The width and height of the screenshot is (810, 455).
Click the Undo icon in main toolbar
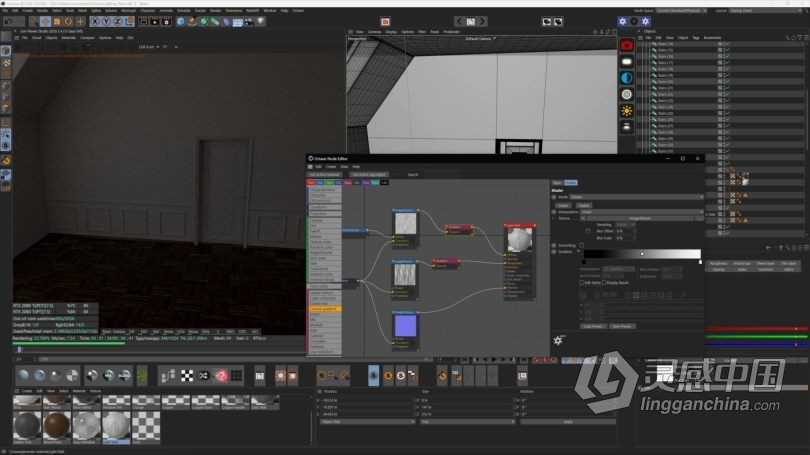coord(8,22)
